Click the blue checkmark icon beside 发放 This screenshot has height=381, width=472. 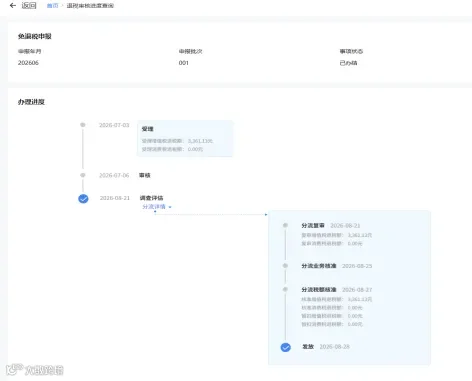click(x=286, y=347)
